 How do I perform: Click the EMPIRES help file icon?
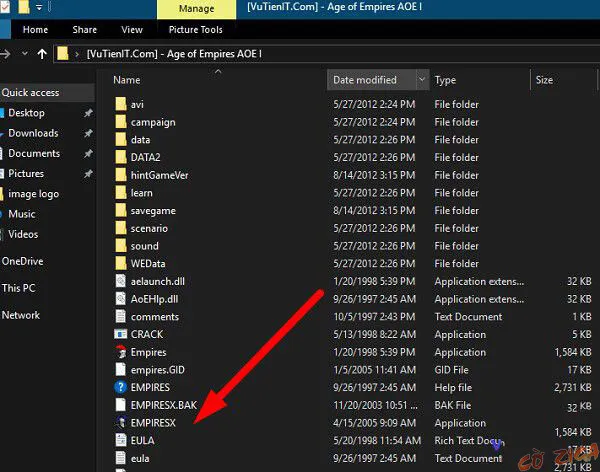pos(120,387)
